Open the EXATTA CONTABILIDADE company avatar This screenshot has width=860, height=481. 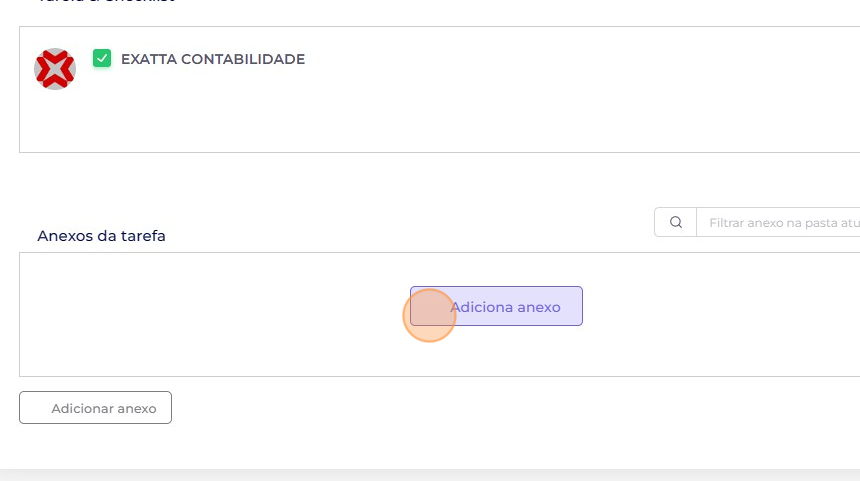click(55, 69)
